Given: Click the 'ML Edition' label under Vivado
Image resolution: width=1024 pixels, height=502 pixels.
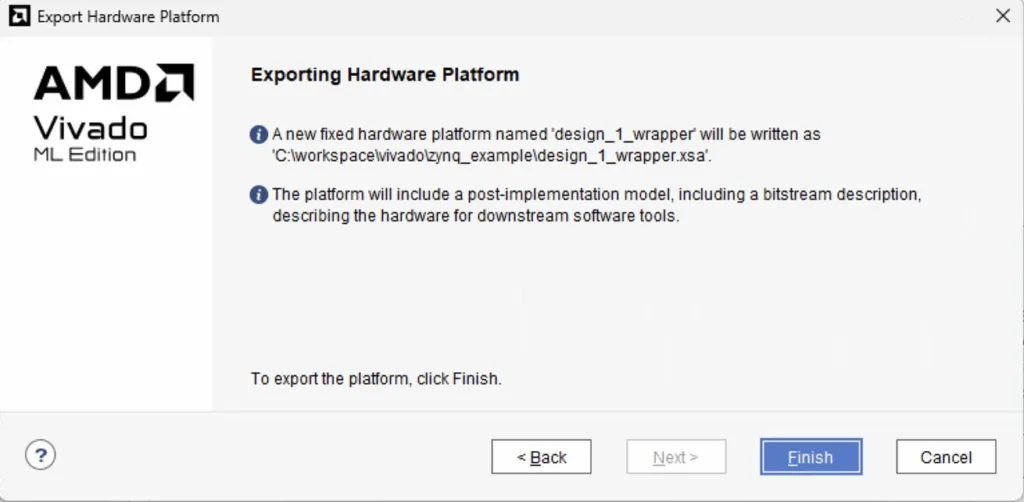Looking at the screenshot, I should [85, 155].
